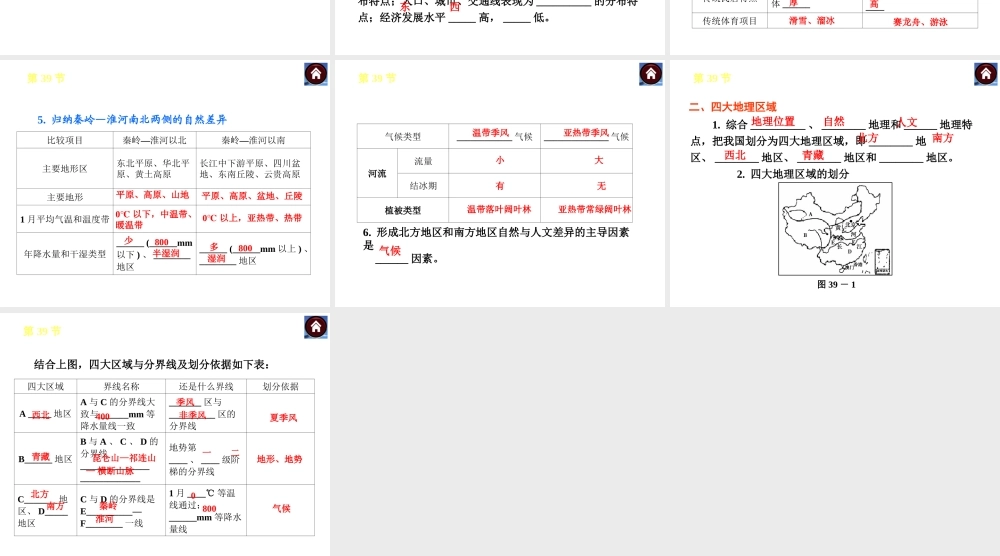The width and height of the screenshot is (1000, 556).
Task: Select the sentence 形成北方地区和南方地区自然与人文差异的主导因素
Action: coord(503,233)
